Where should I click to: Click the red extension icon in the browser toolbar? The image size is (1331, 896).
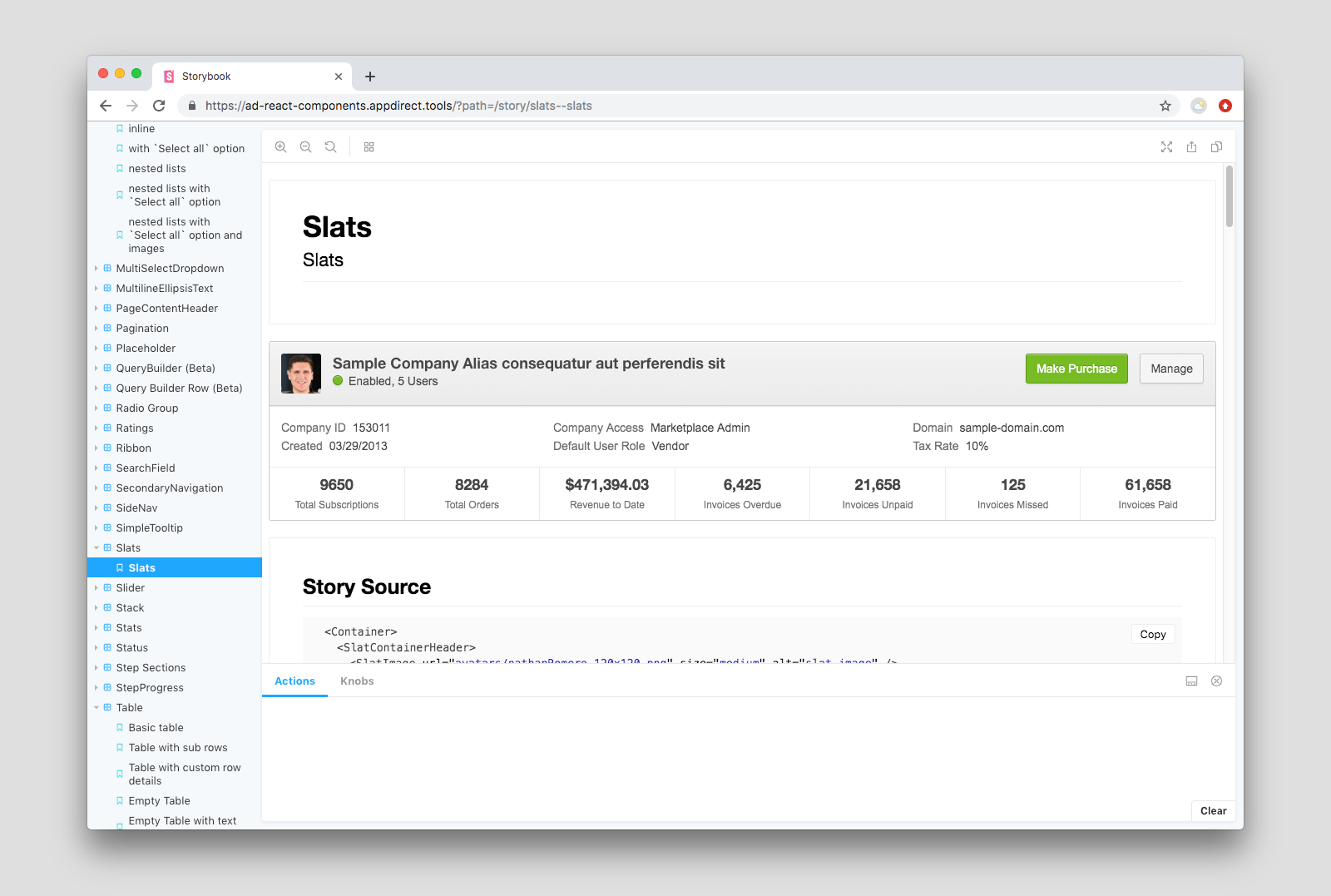tap(1225, 106)
